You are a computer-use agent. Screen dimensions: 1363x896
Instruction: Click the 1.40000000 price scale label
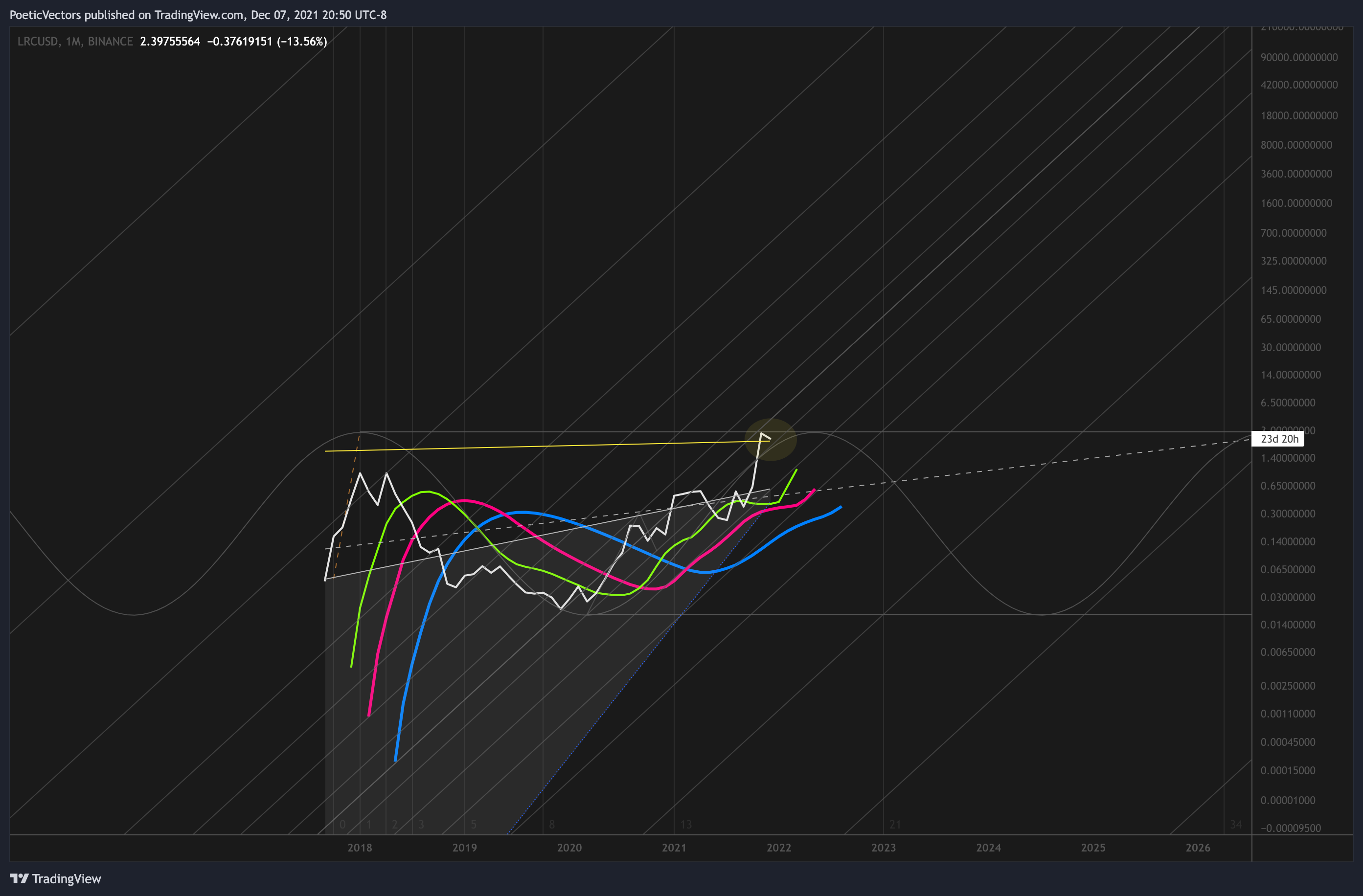point(1287,458)
